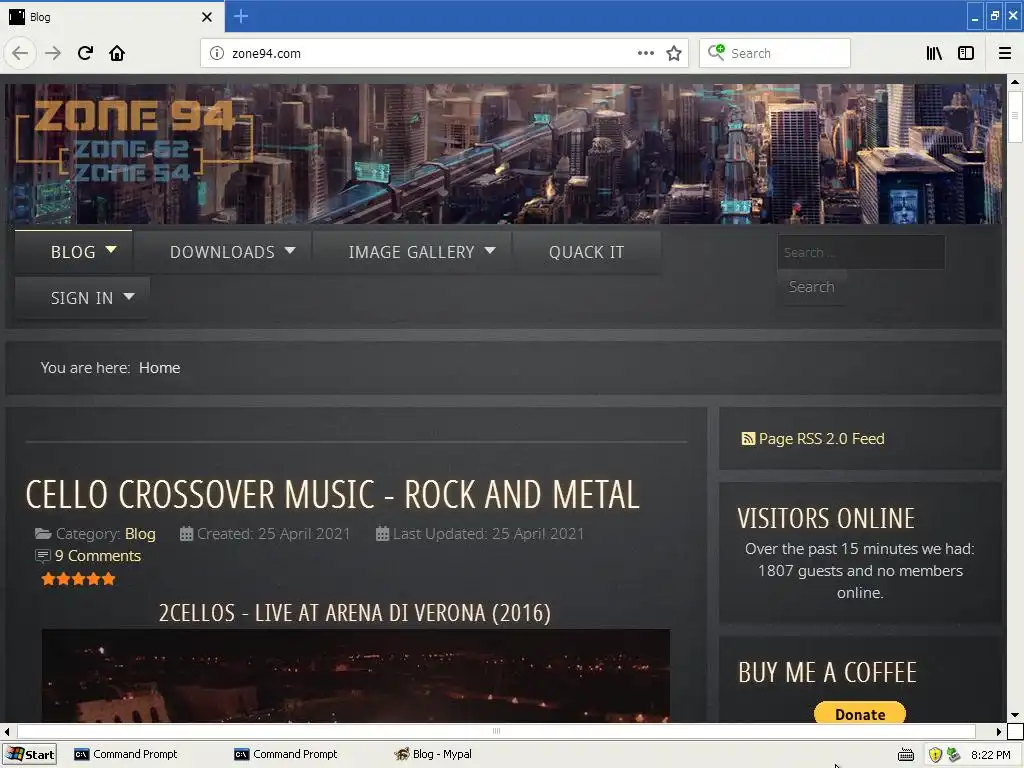Viewport: 1024px width, 768px height.
Task: Click 2Cellos Live at Arena di Verona heading
Action: 355,613
